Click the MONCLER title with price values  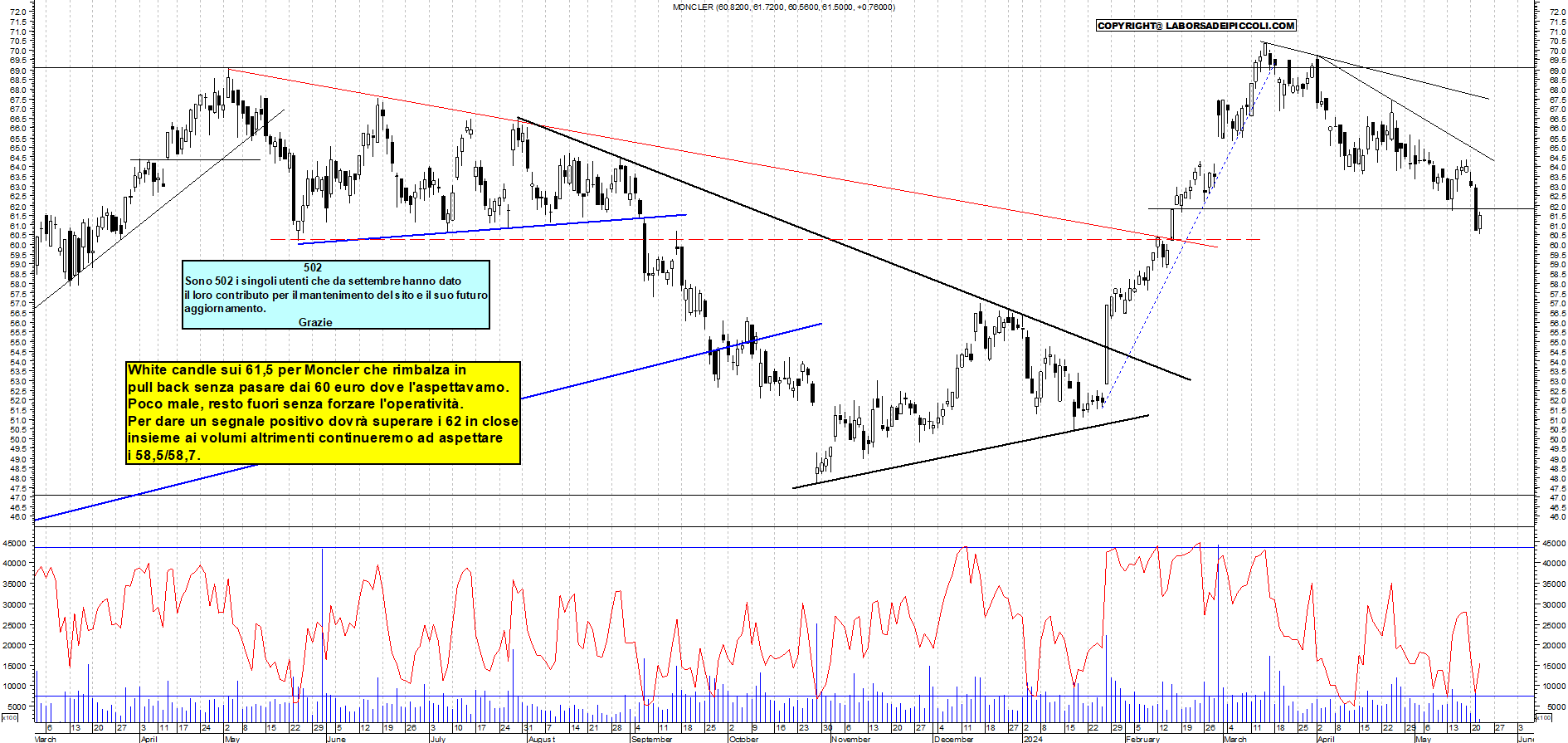click(783, 7)
